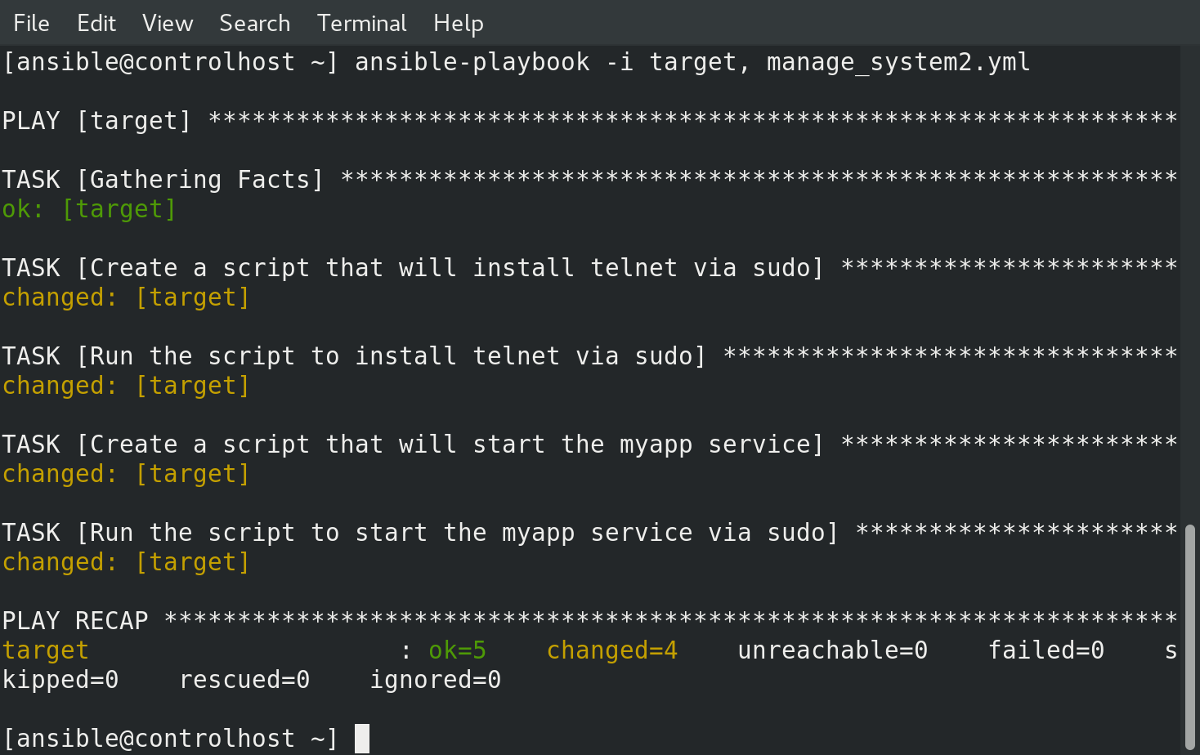Click the changed=4 recap statistic

coord(612,649)
